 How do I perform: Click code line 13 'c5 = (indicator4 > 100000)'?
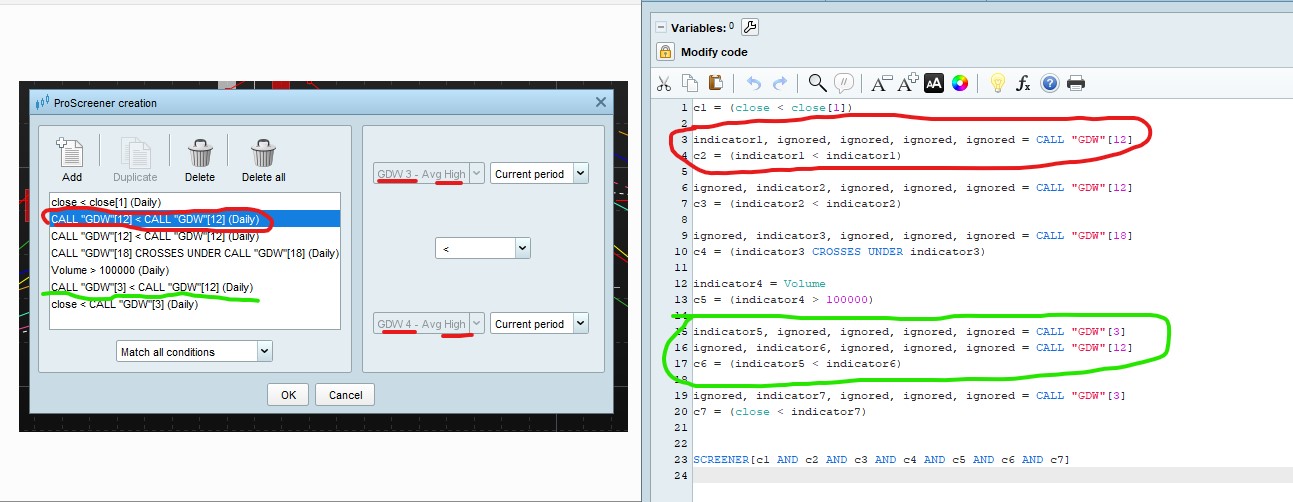pyautogui.click(x=783, y=299)
